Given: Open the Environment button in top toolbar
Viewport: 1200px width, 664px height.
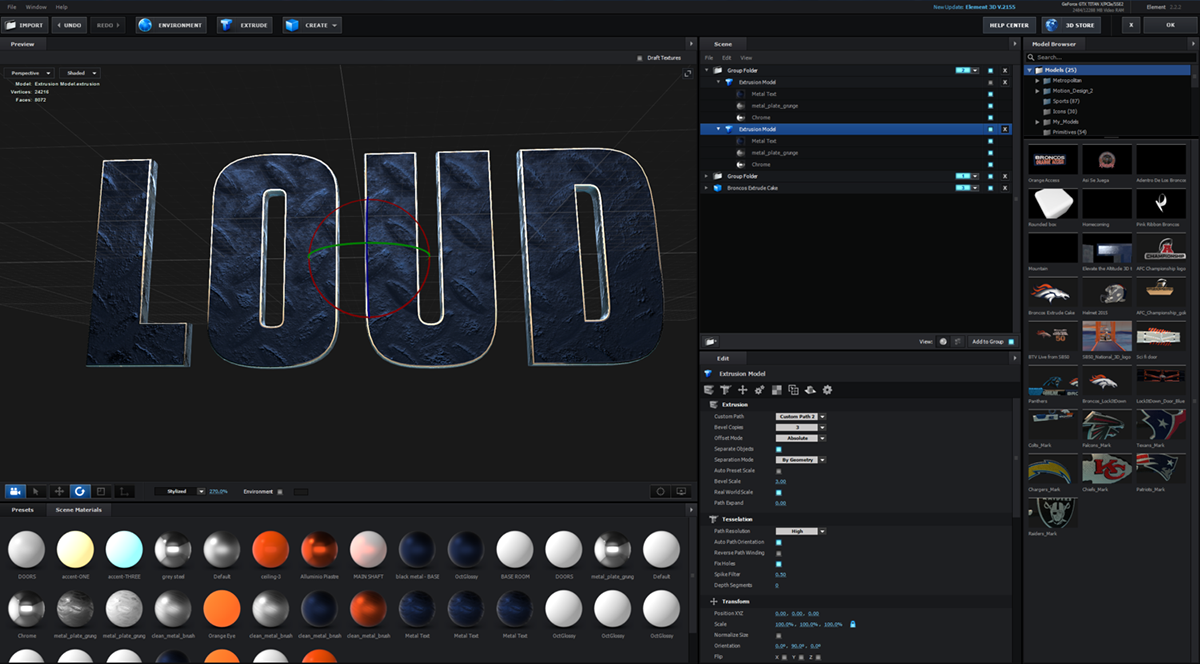Looking at the screenshot, I should (x=172, y=25).
